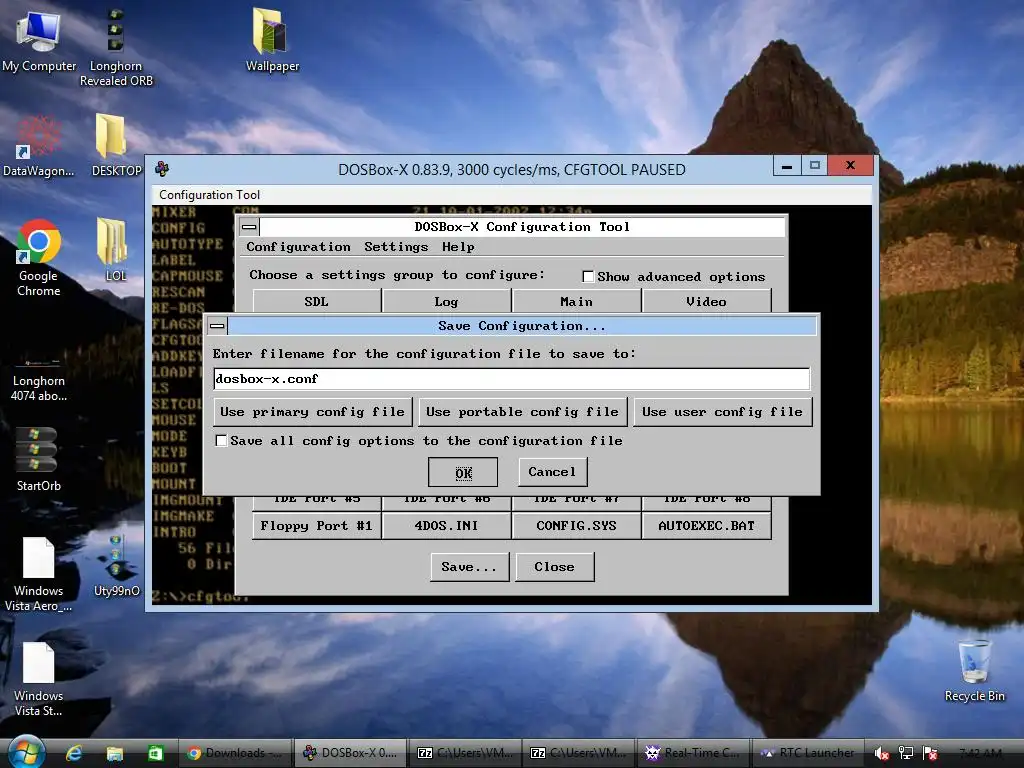This screenshot has height=768, width=1024.
Task: Click the Save... button below groups
Action: point(469,567)
